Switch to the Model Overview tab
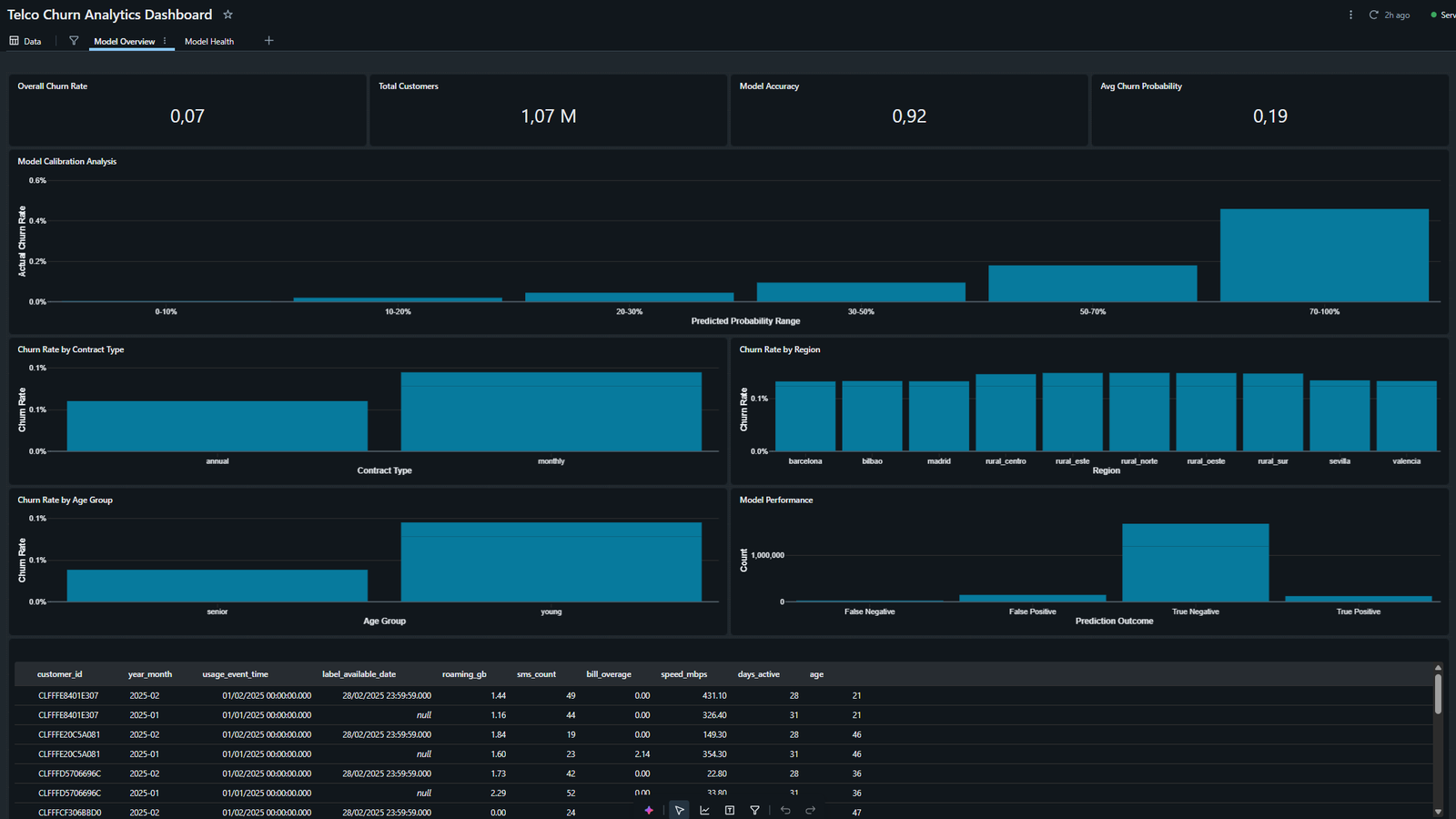The width and height of the screenshot is (1456, 819). (124, 41)
